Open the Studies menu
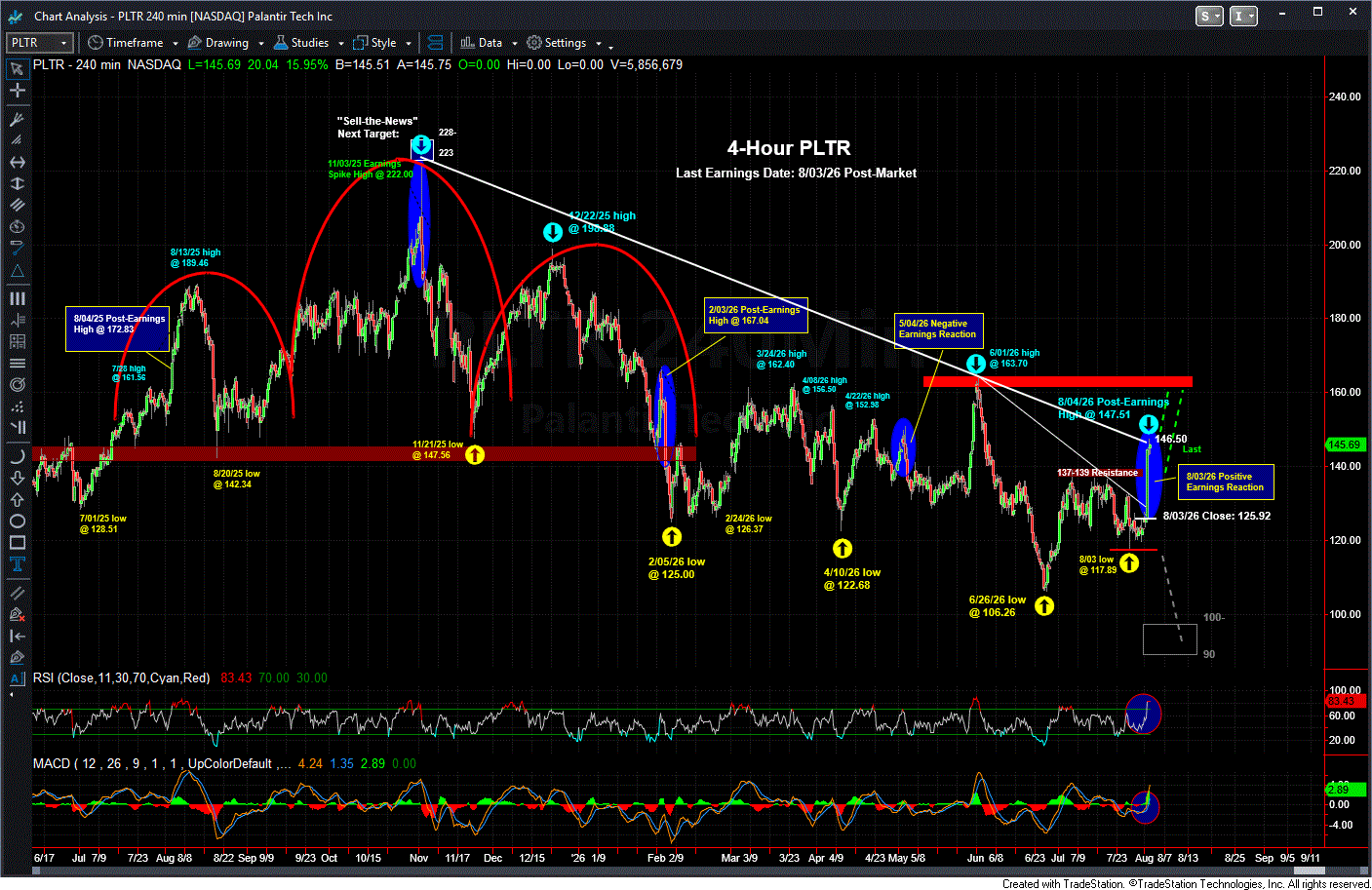 pos(301,43)
